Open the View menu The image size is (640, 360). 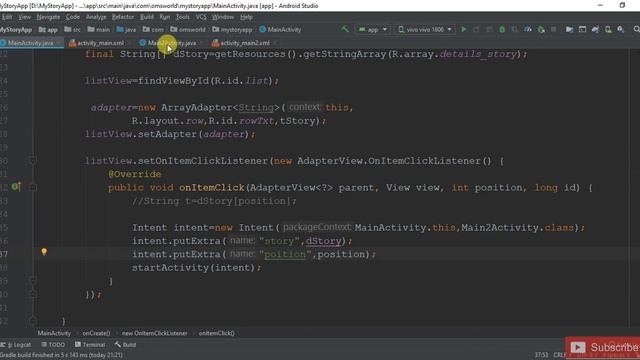pyautogui.click(x=24, y=17)
